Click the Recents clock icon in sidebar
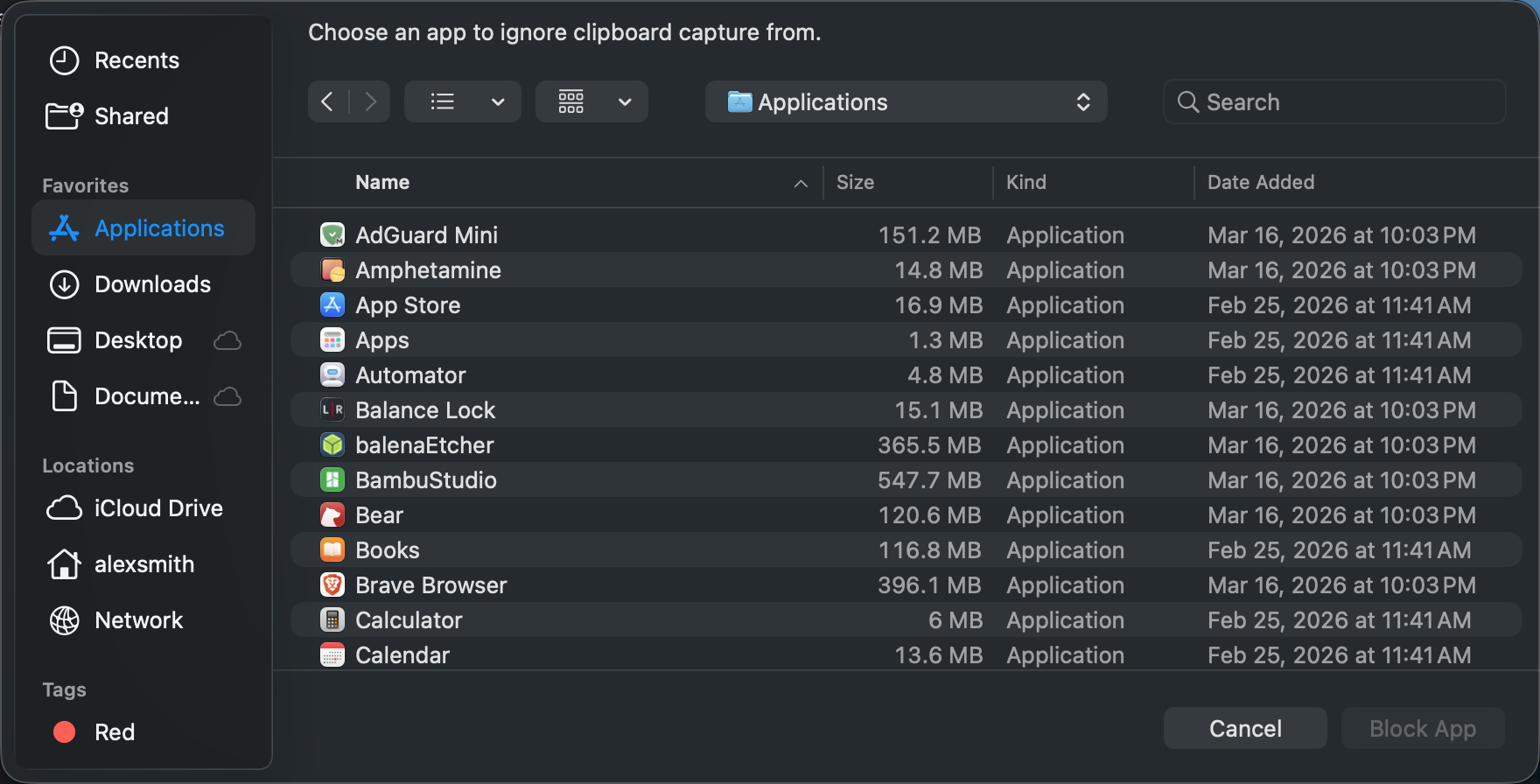 (x=65, y=60)
